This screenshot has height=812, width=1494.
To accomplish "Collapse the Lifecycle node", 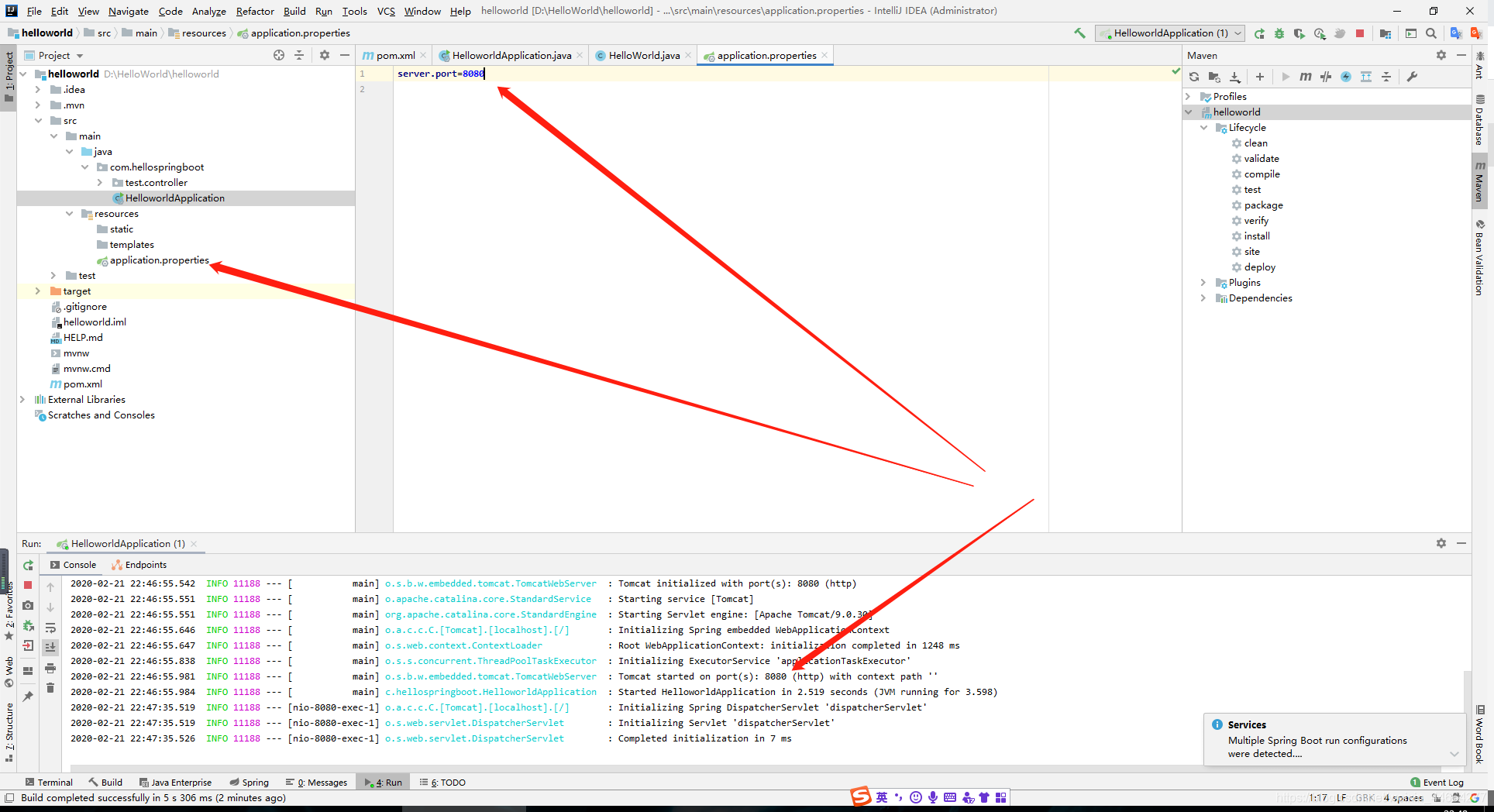I will click(x=1203, y=128).
